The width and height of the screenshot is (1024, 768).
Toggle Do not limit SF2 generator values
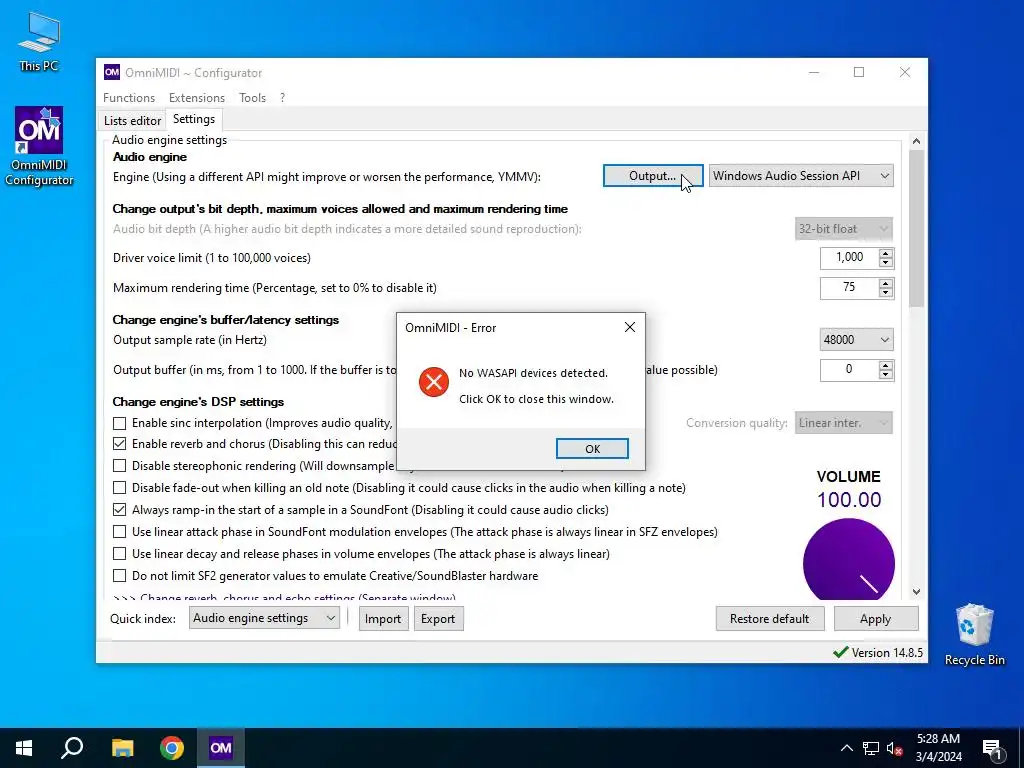[120, 576]
